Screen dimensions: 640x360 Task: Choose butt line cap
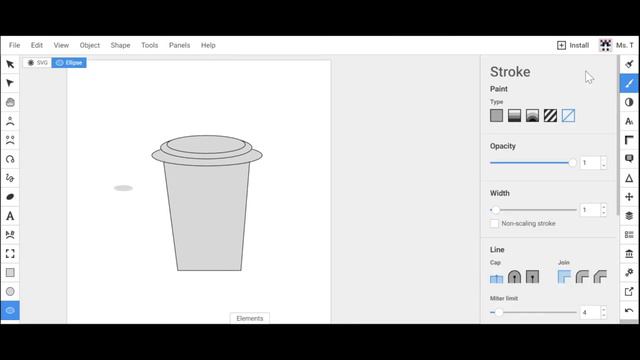point(496,277)
